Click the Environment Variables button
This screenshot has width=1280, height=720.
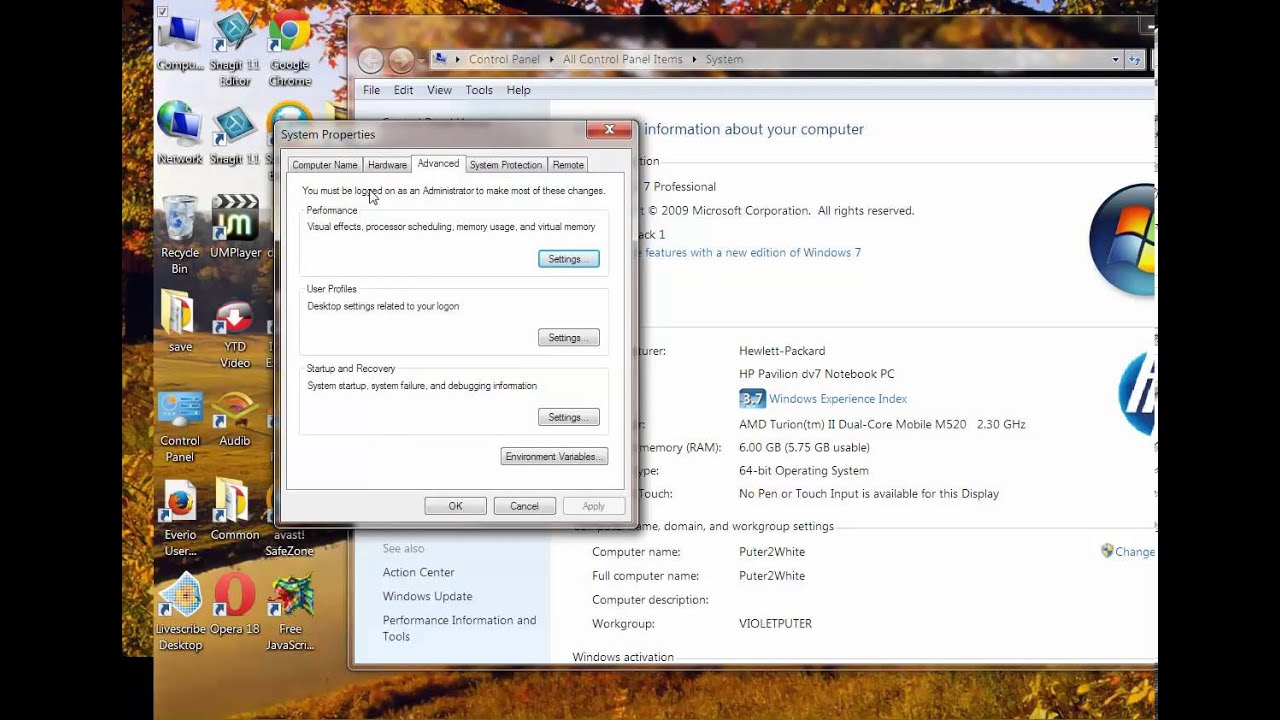pos(554,457)
